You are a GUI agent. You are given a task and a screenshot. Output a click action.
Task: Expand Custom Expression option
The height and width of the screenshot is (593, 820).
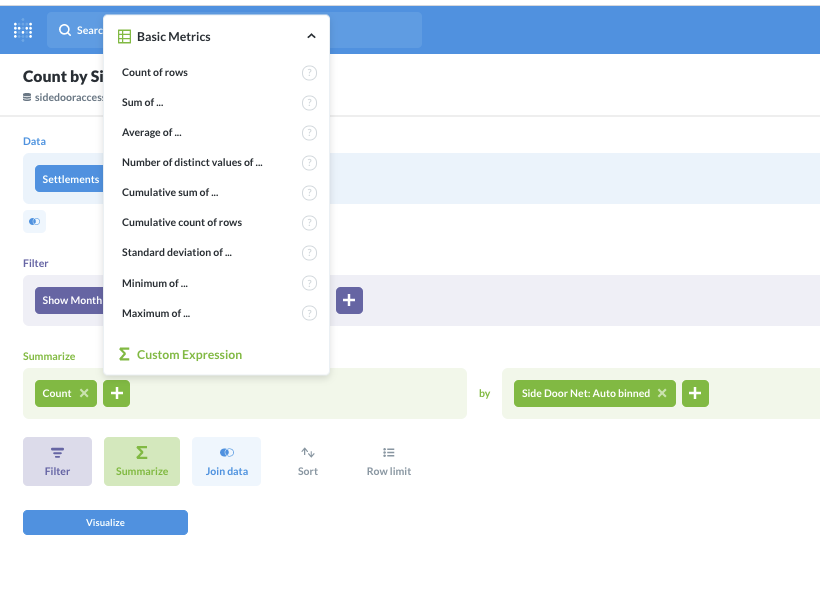(181, 355)
